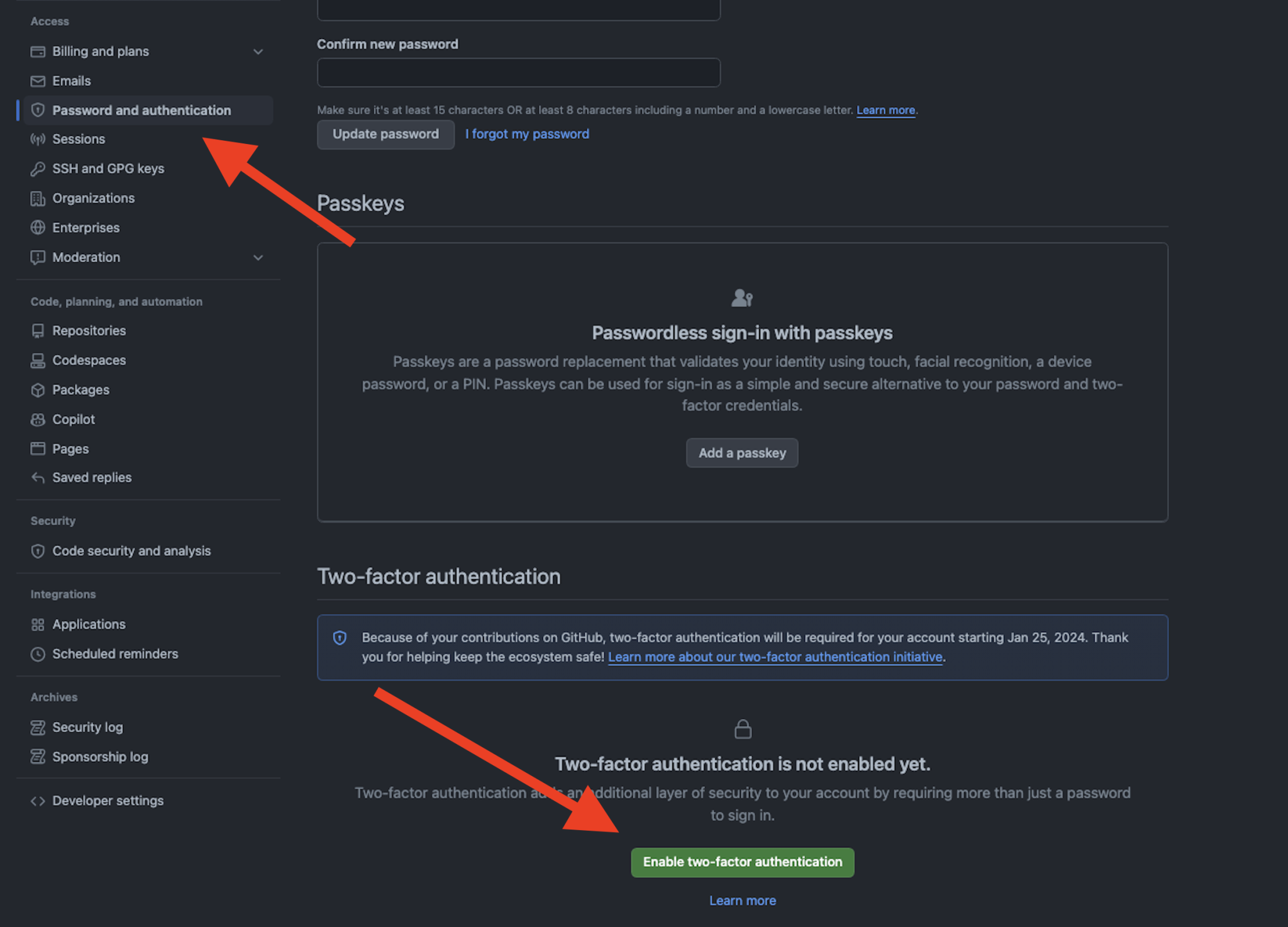
Task: Click the passkey person icon above Passwordless sign-in
Action: point(742,297)
